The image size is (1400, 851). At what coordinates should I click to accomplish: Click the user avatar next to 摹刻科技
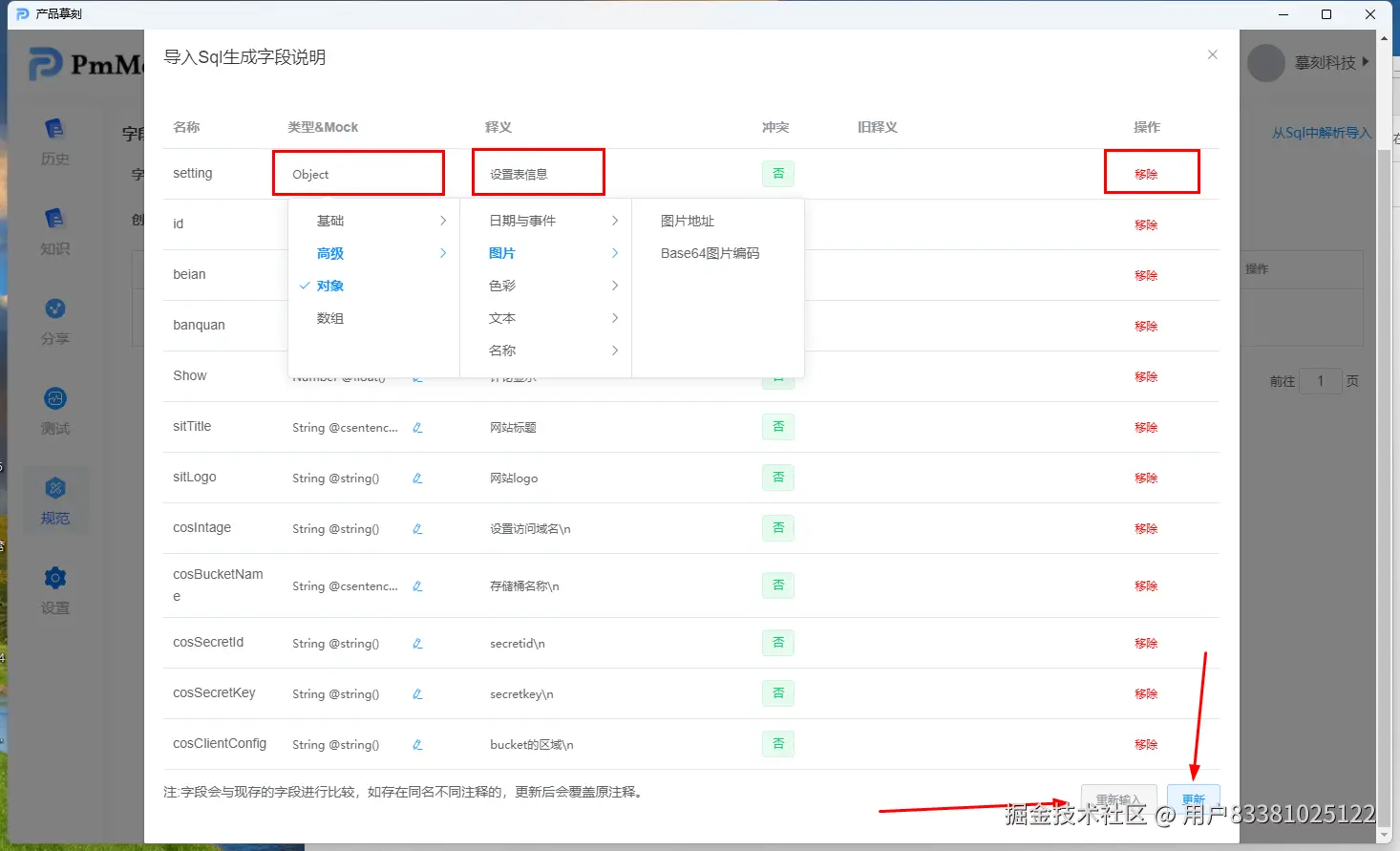click(1266, 63)
